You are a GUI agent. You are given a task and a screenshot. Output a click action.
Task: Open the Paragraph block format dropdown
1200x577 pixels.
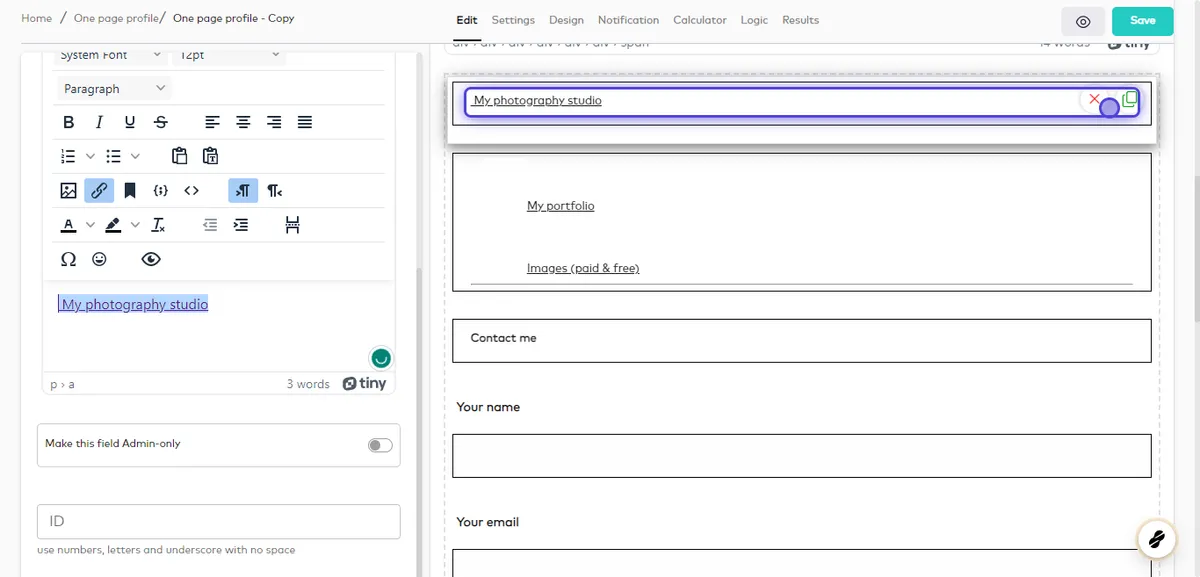click(114, 88)
